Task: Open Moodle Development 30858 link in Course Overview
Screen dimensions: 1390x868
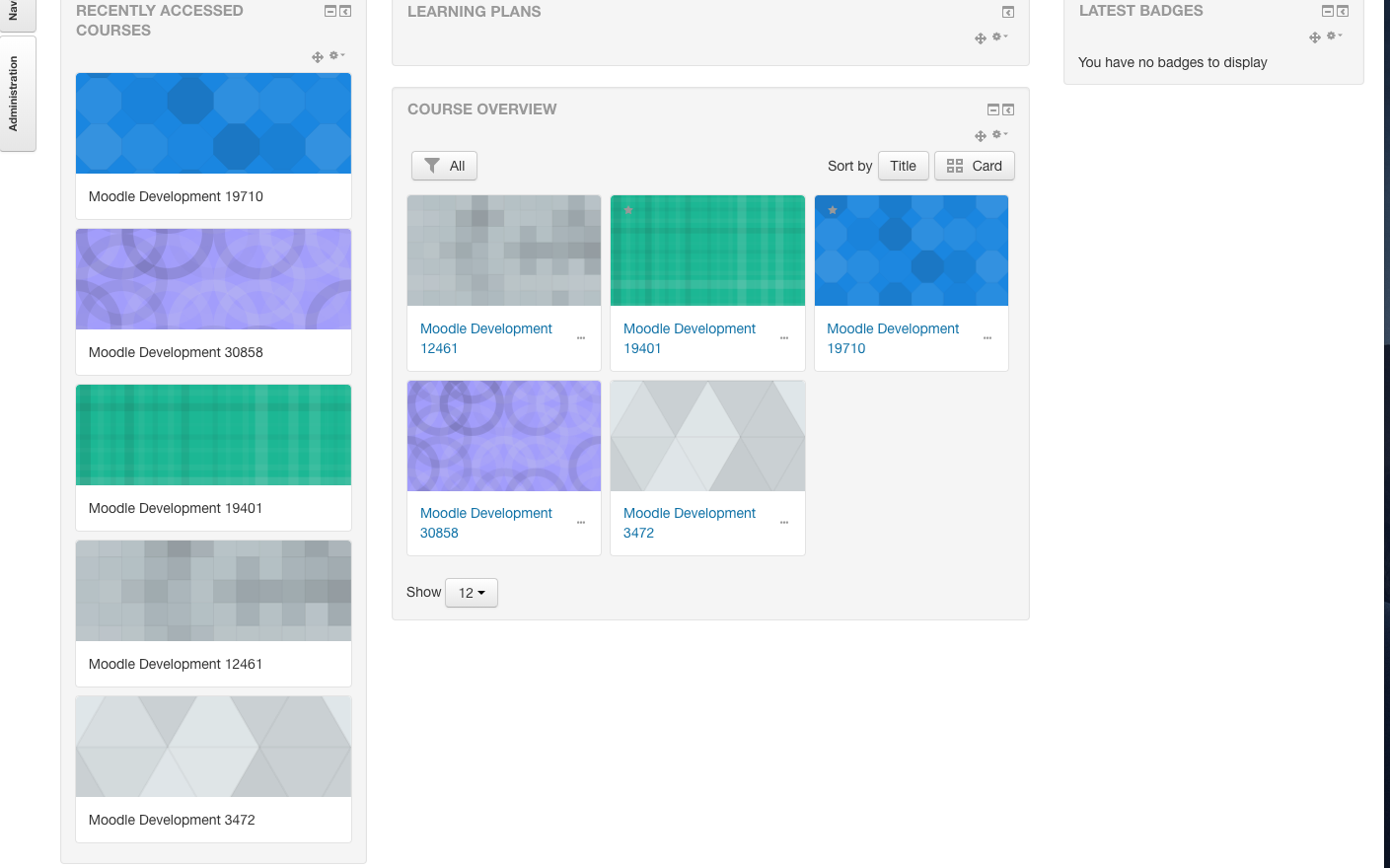Action: (486, 523)
